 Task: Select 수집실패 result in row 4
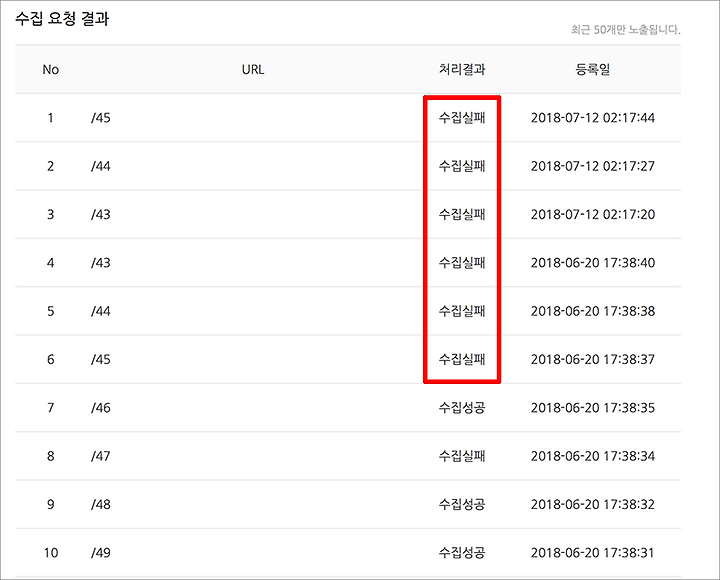point(462,263)
